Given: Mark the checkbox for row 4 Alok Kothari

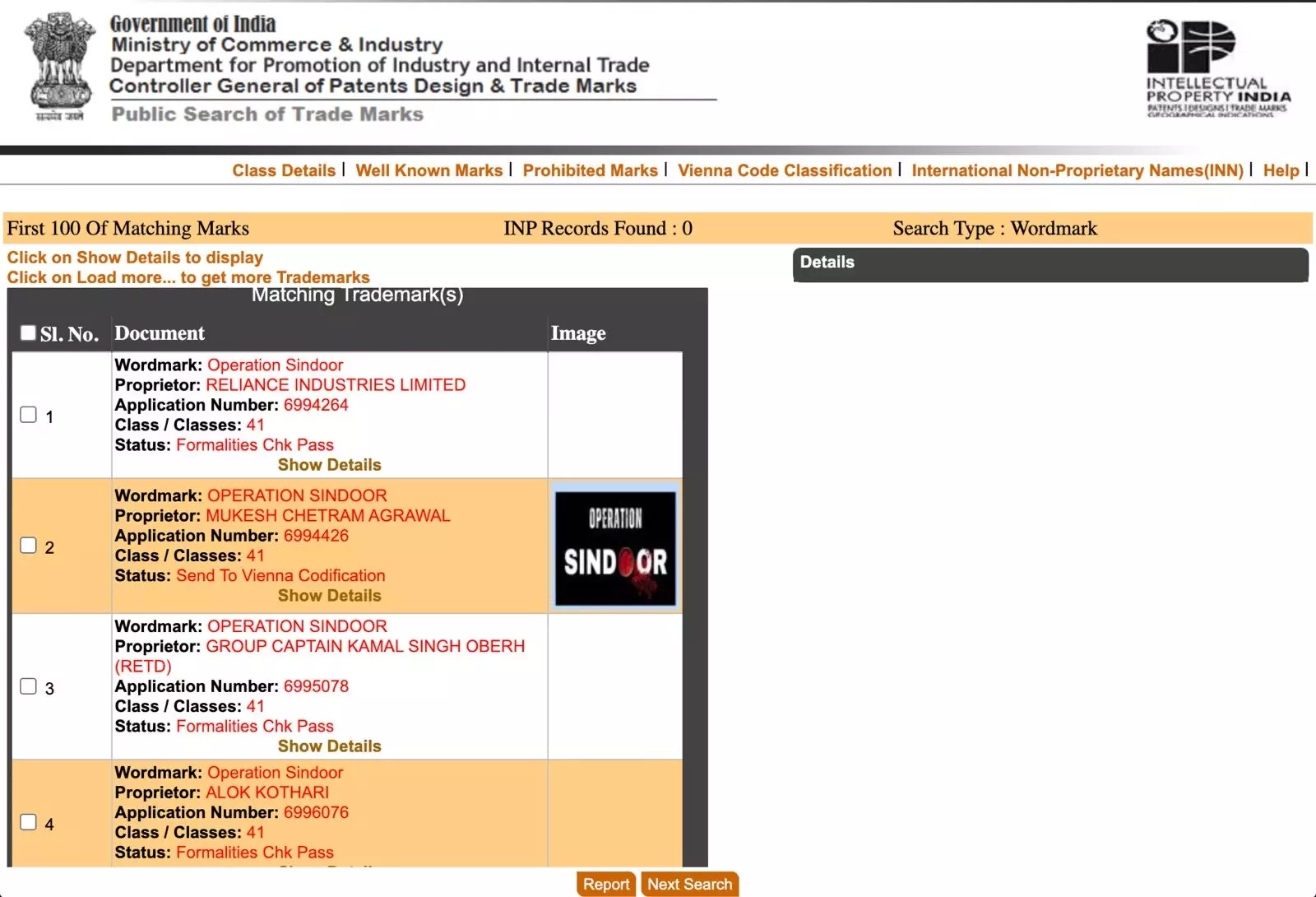Looking at the screenshot, I should [x=29, y=822].
